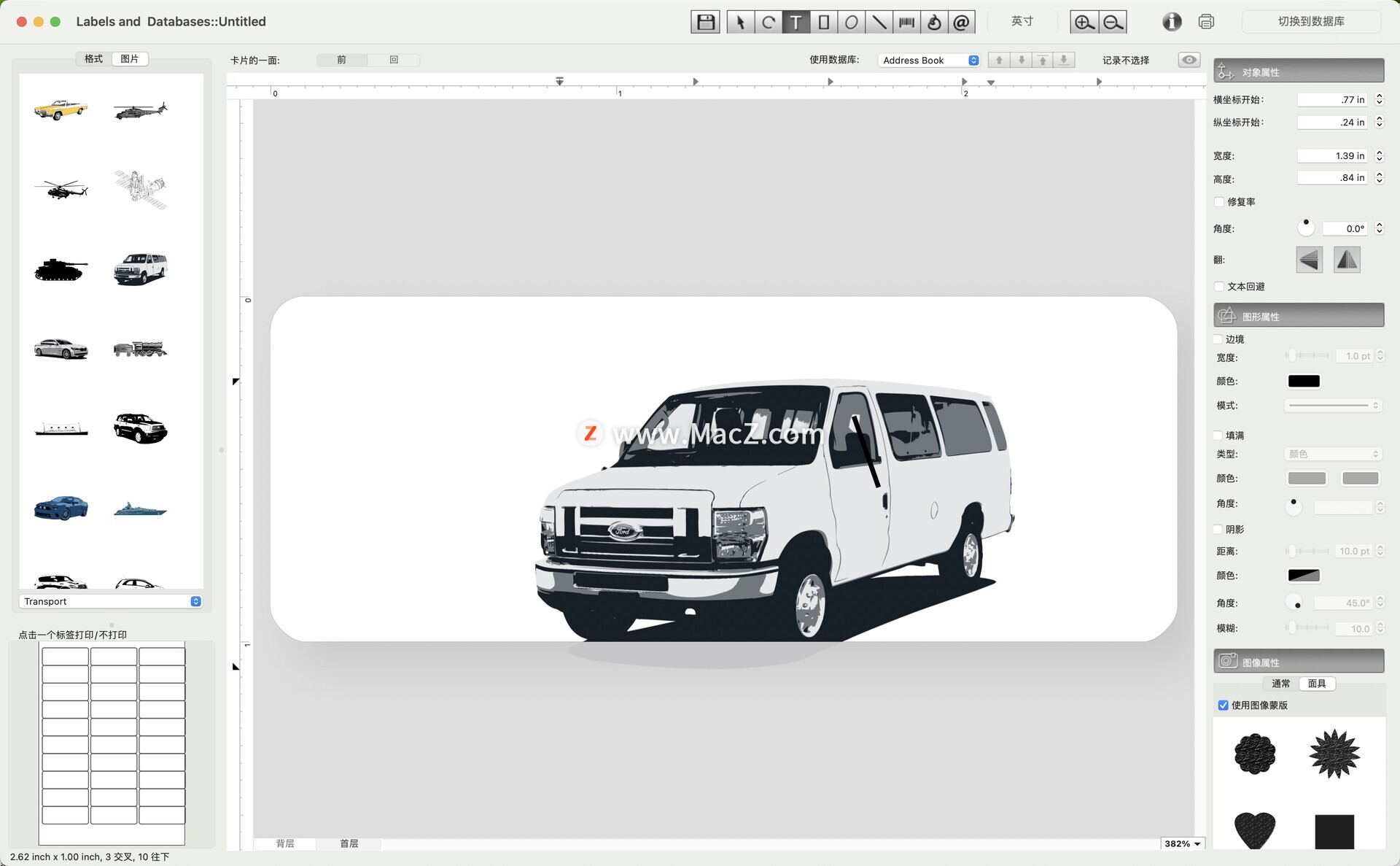Select the line drawing tool
The image size is (1400, 866).
pos(879,22)
